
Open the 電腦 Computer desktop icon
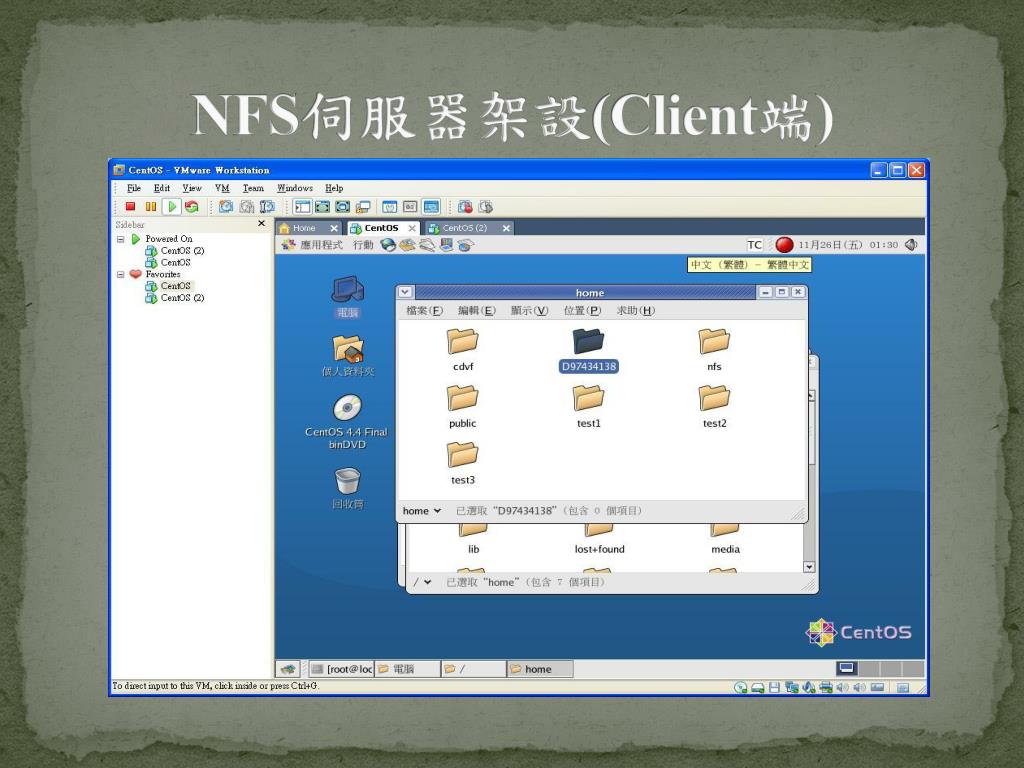point(348,297)
